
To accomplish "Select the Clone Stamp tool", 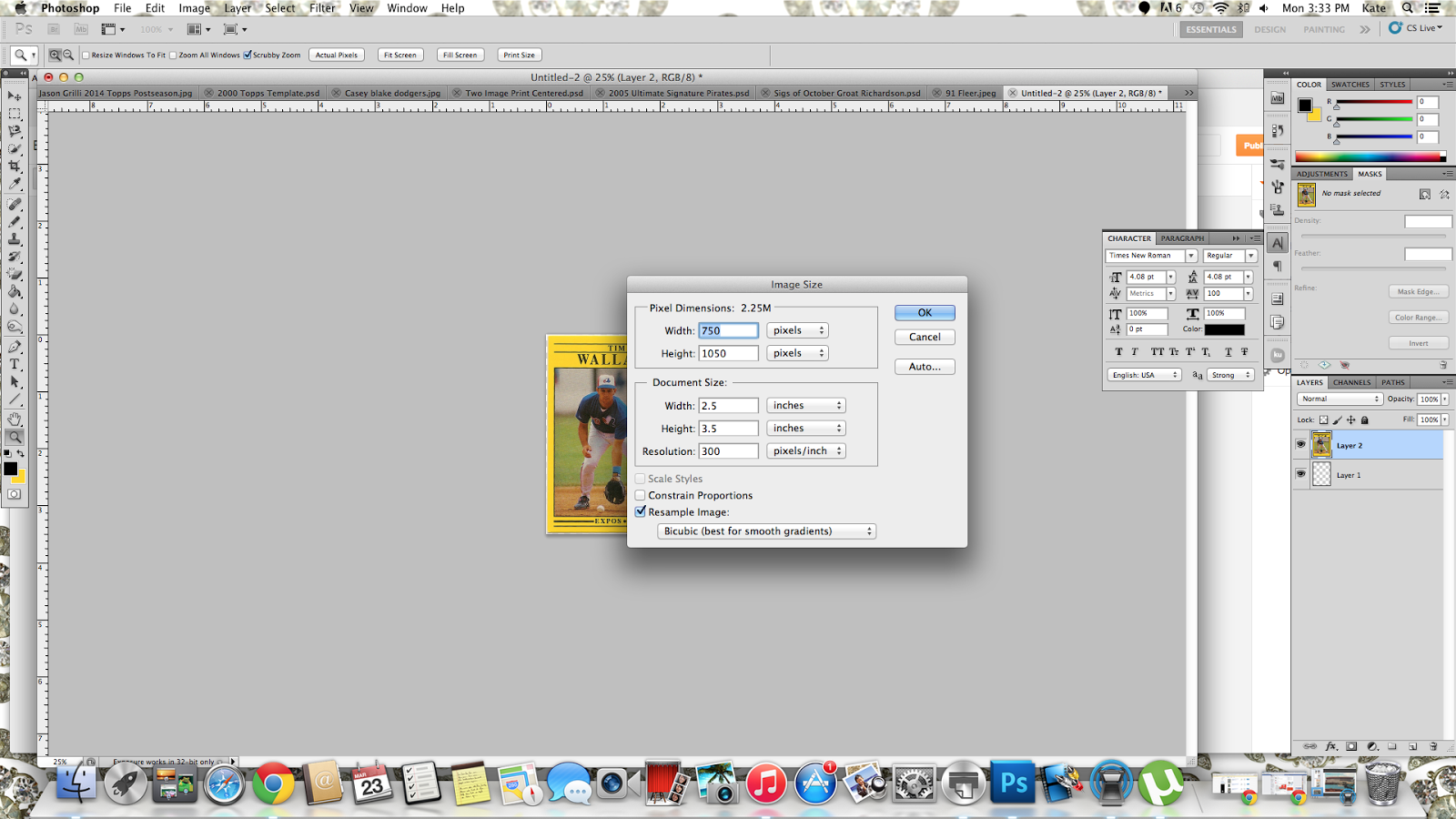I will pos(15,239).
